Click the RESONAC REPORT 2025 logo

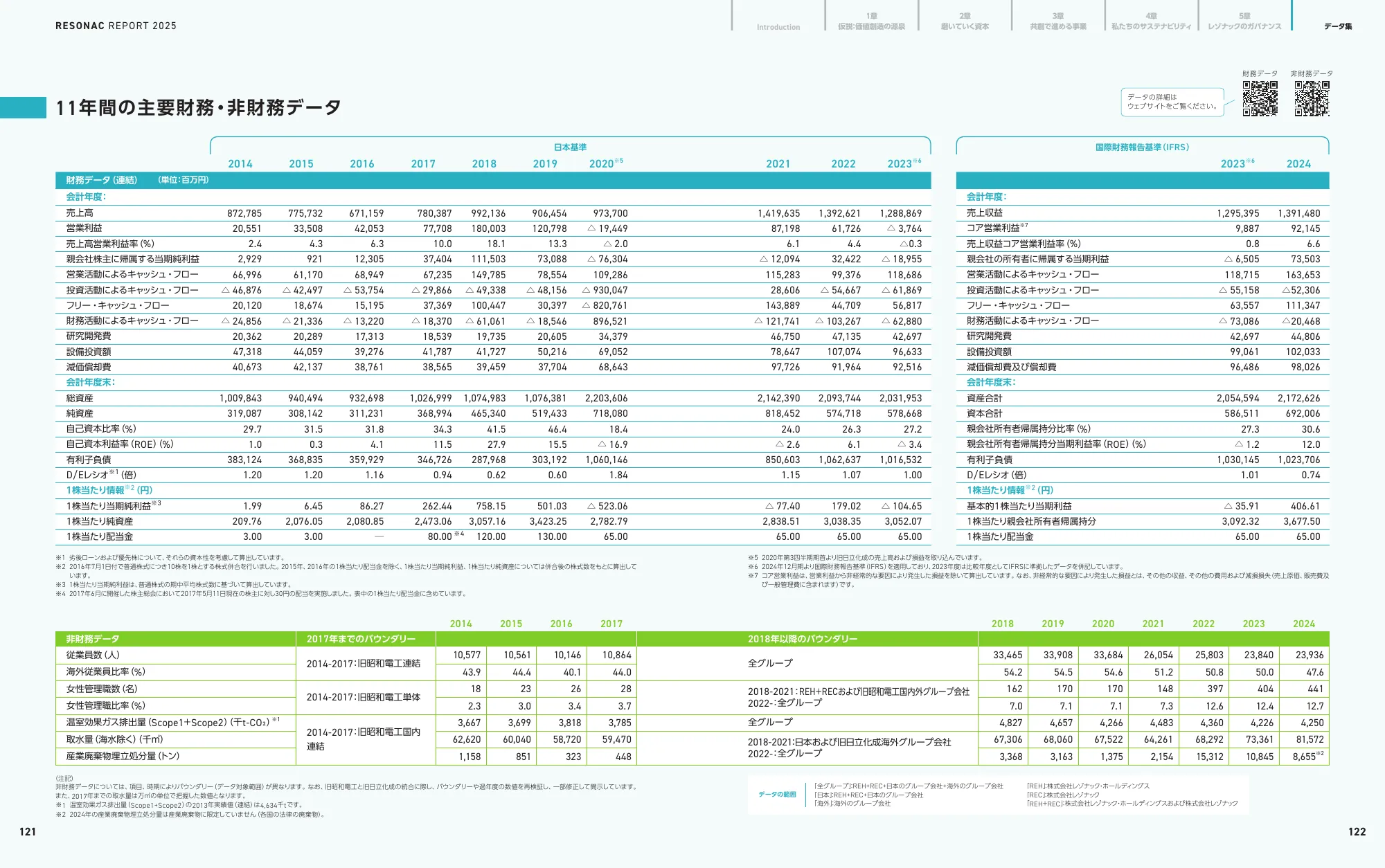pos(115,26)
